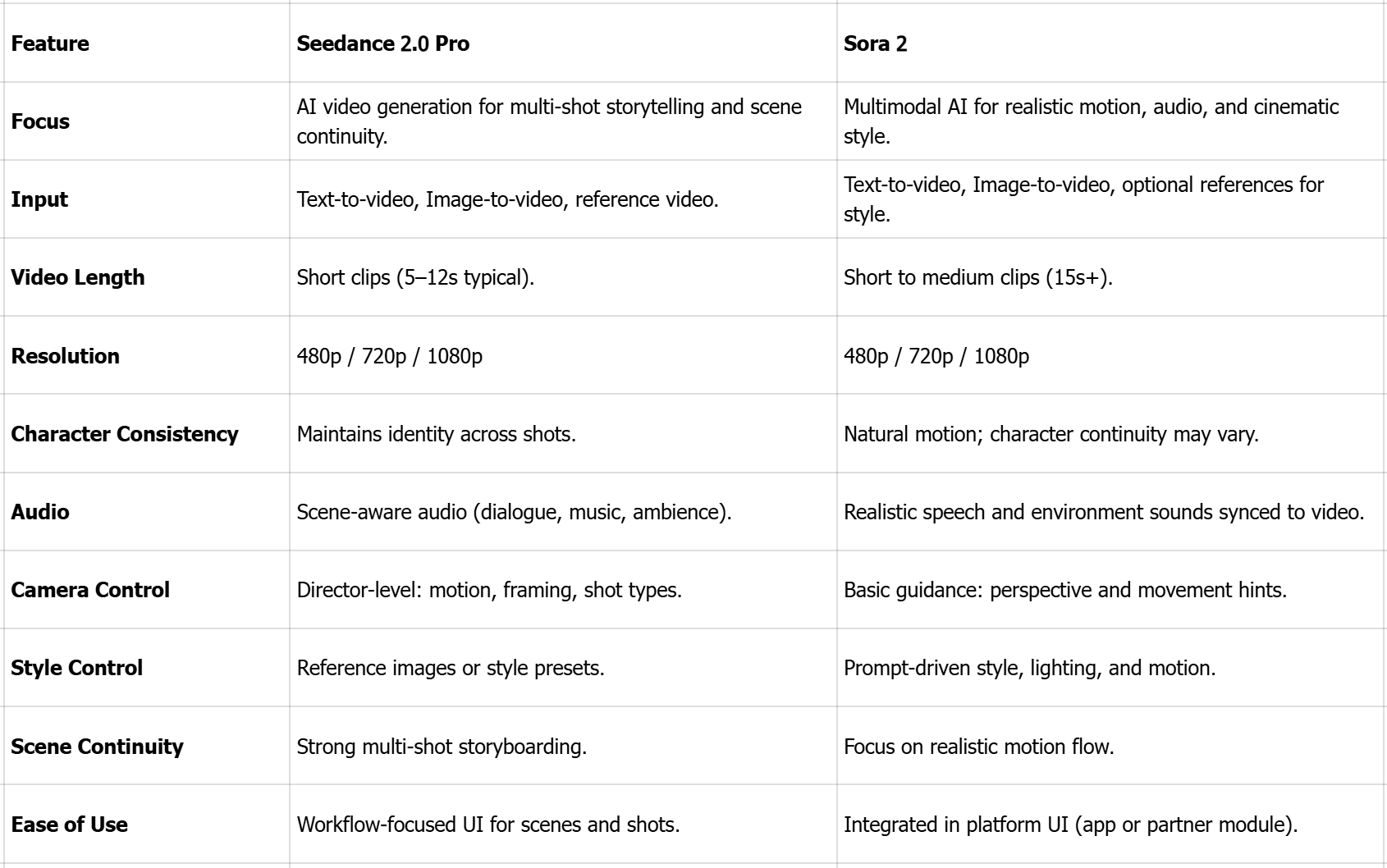Select the "Input" row label cell
Image resolution: width=1387 pixels, height=868 pixels.
coord(39,199)
